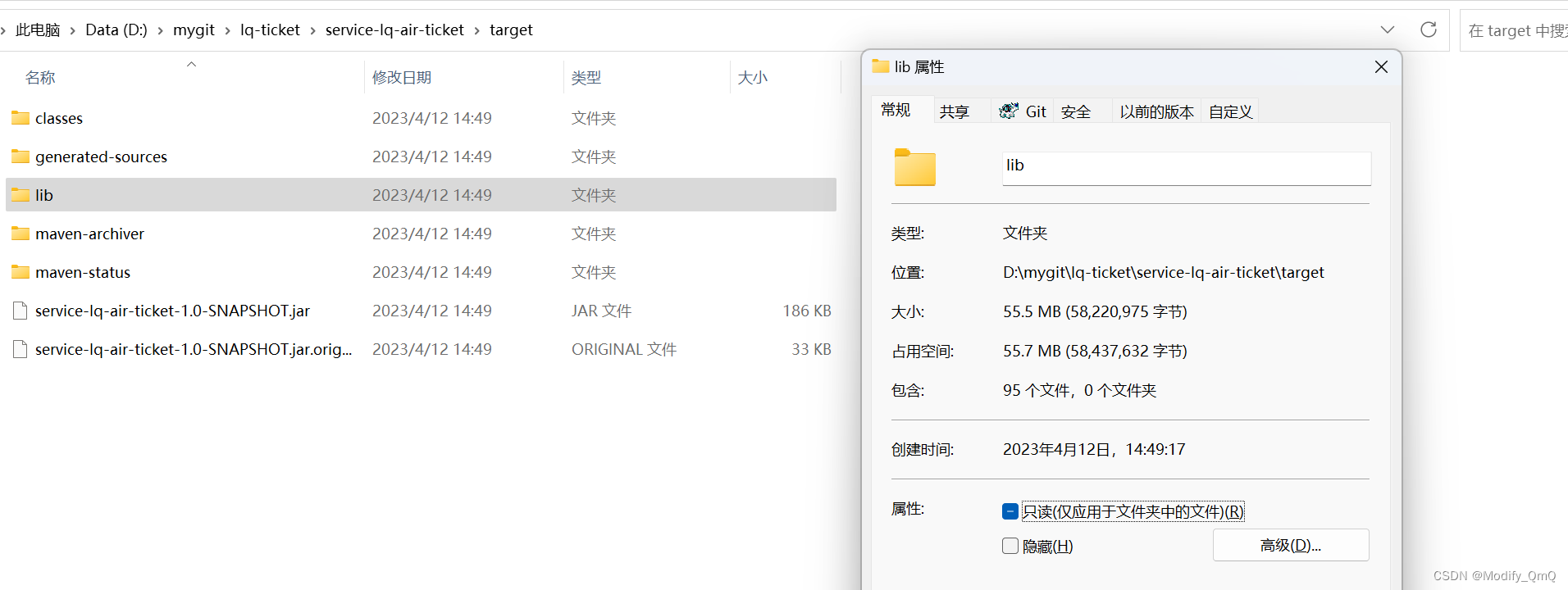Viewport: 1568px width, 590px height.
Task: Click the JAR 文件 type cell
Action: click(x=601, y=311)
